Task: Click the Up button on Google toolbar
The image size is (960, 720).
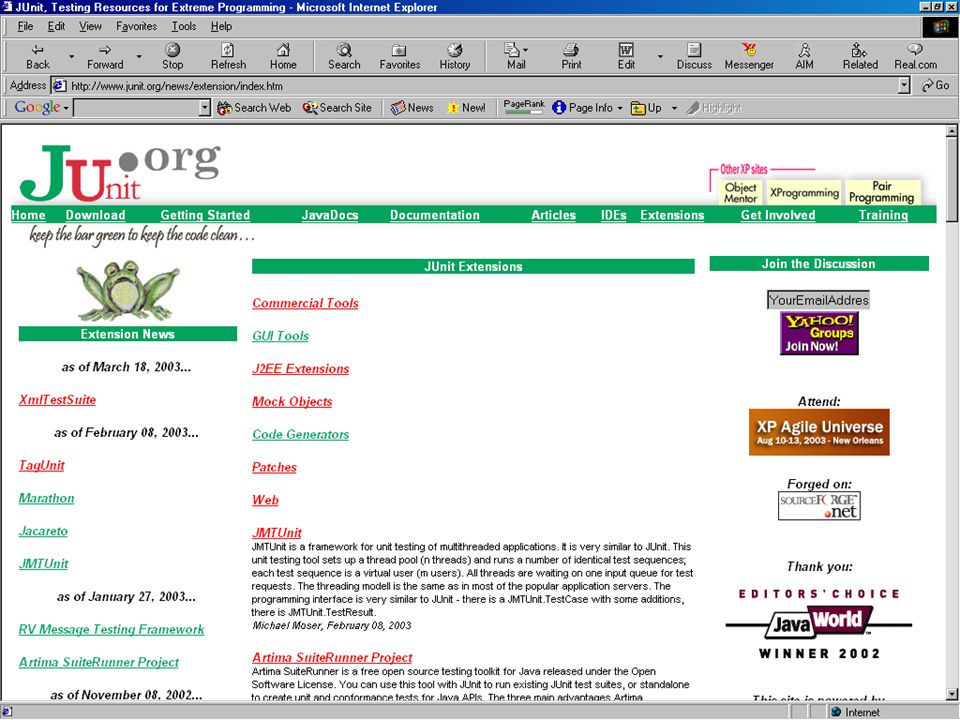Action: point(647,108)
